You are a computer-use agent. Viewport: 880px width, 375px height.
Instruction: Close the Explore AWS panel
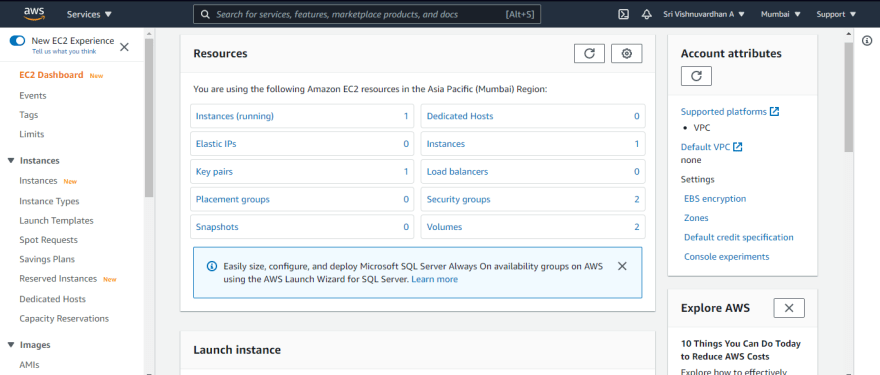pyautogui.click(x=789, y=308)
